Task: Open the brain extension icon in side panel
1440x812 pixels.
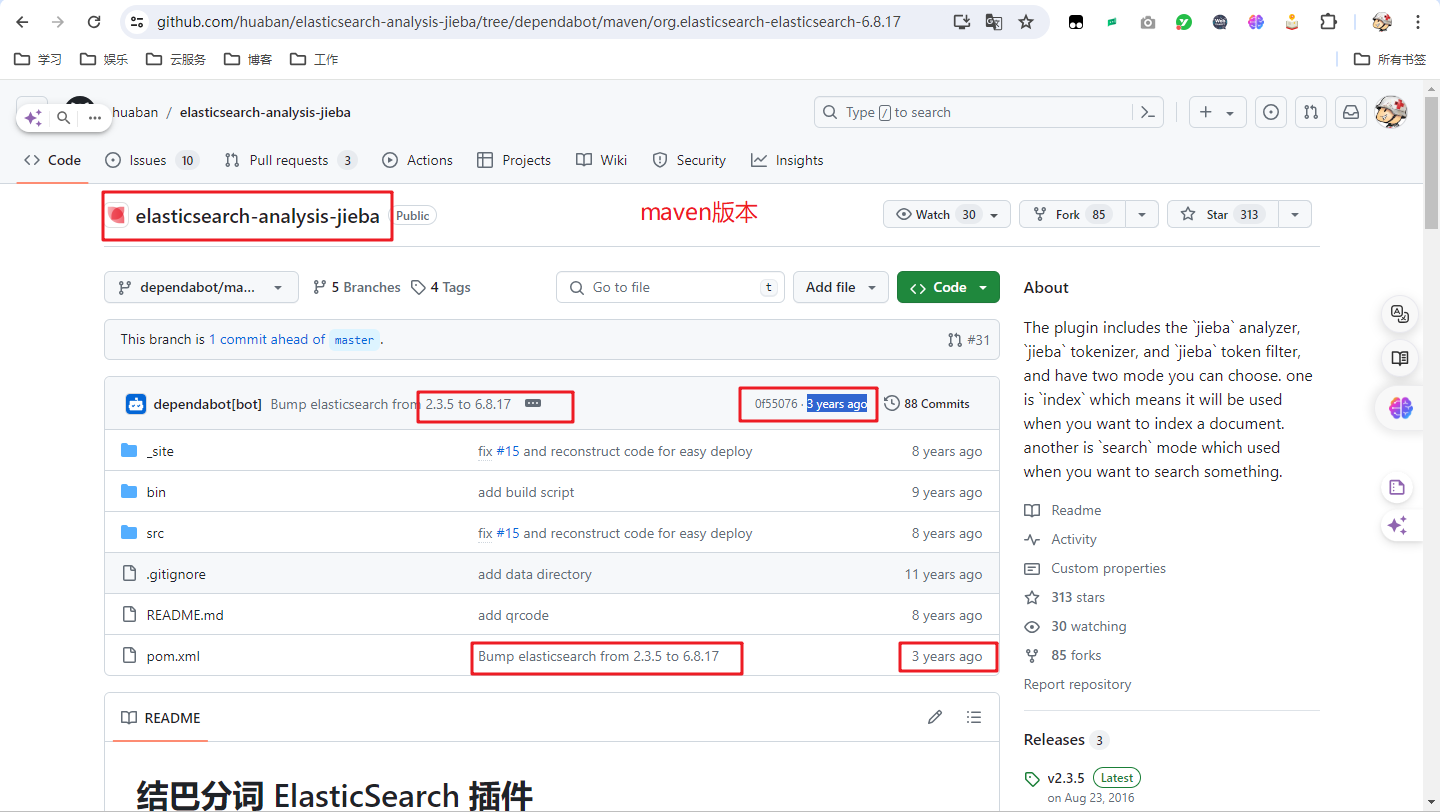Action: point(1399,408)
